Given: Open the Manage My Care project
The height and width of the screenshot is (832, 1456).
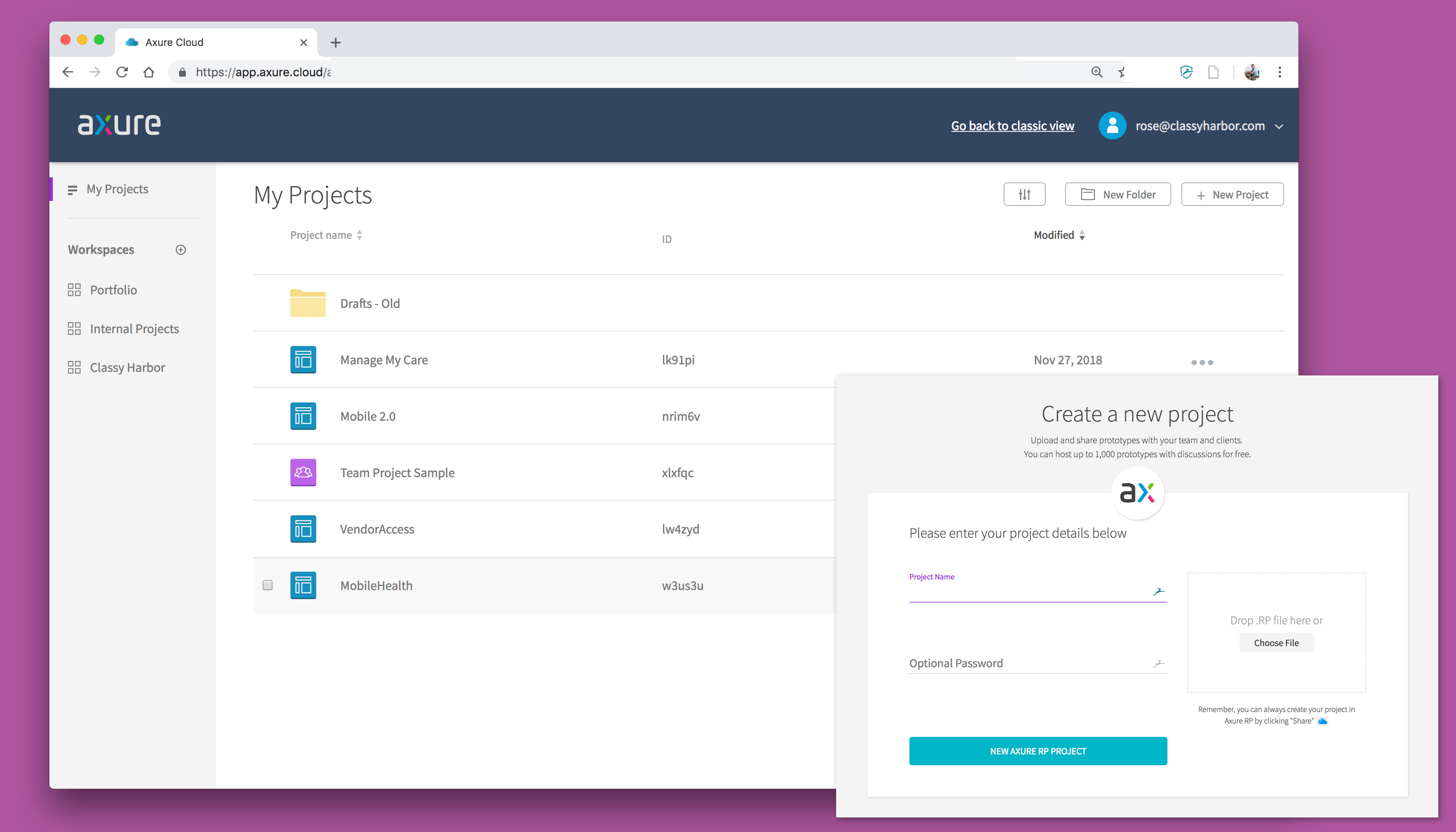Looking at the screenshot, I should coord(384,360).
